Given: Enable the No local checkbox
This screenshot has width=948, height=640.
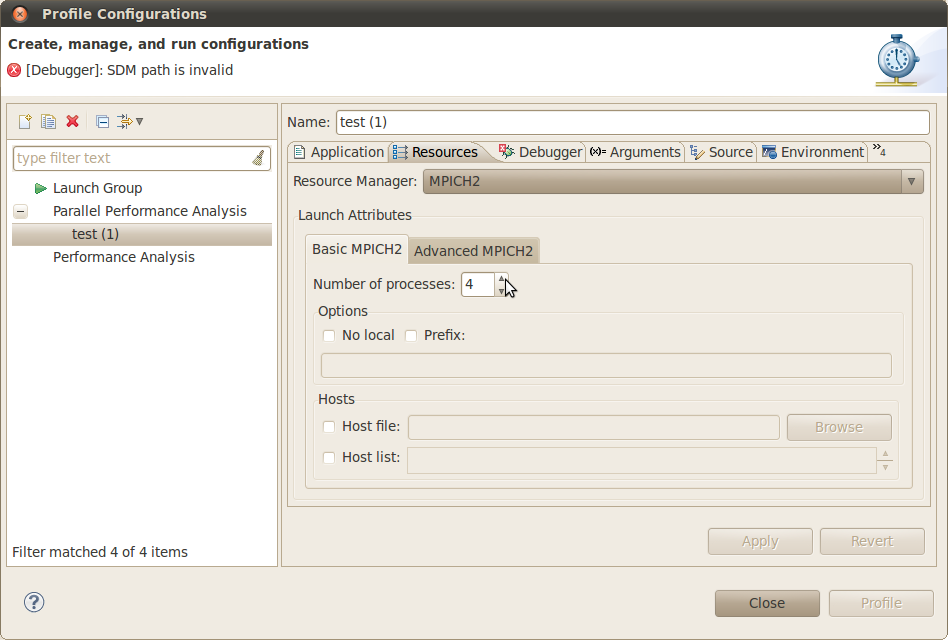Looking at the screenshot, I should (x=329, y=335).
